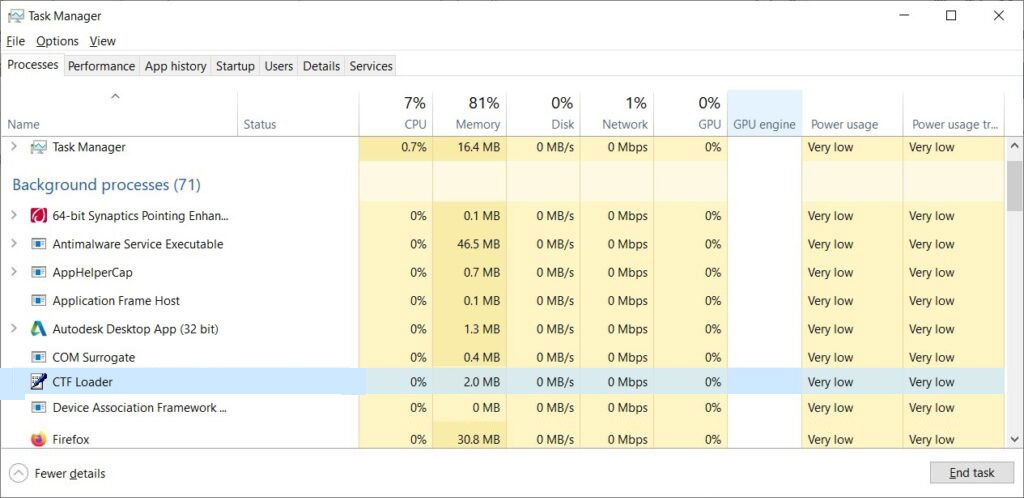Select the Processes tab
Viewport: 1024px width, 498px height.
pos(33,65)
